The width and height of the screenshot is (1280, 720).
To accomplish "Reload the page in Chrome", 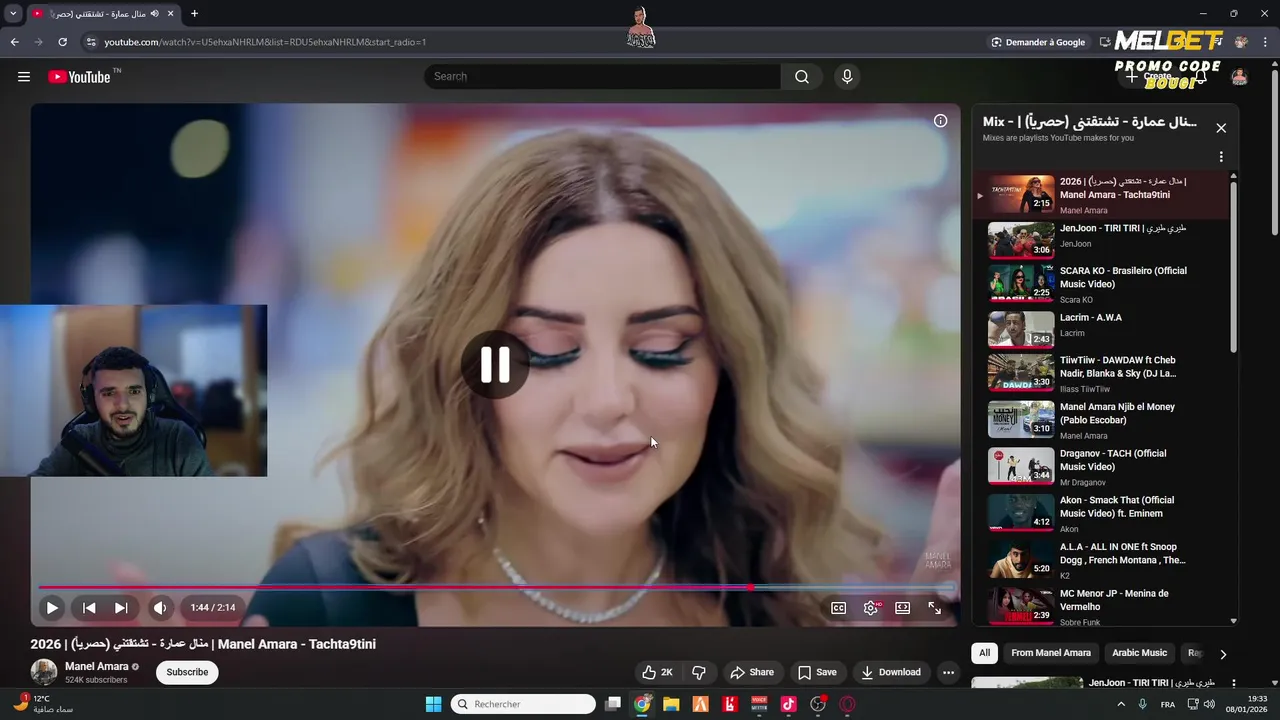I will click(x=62, y=42).
